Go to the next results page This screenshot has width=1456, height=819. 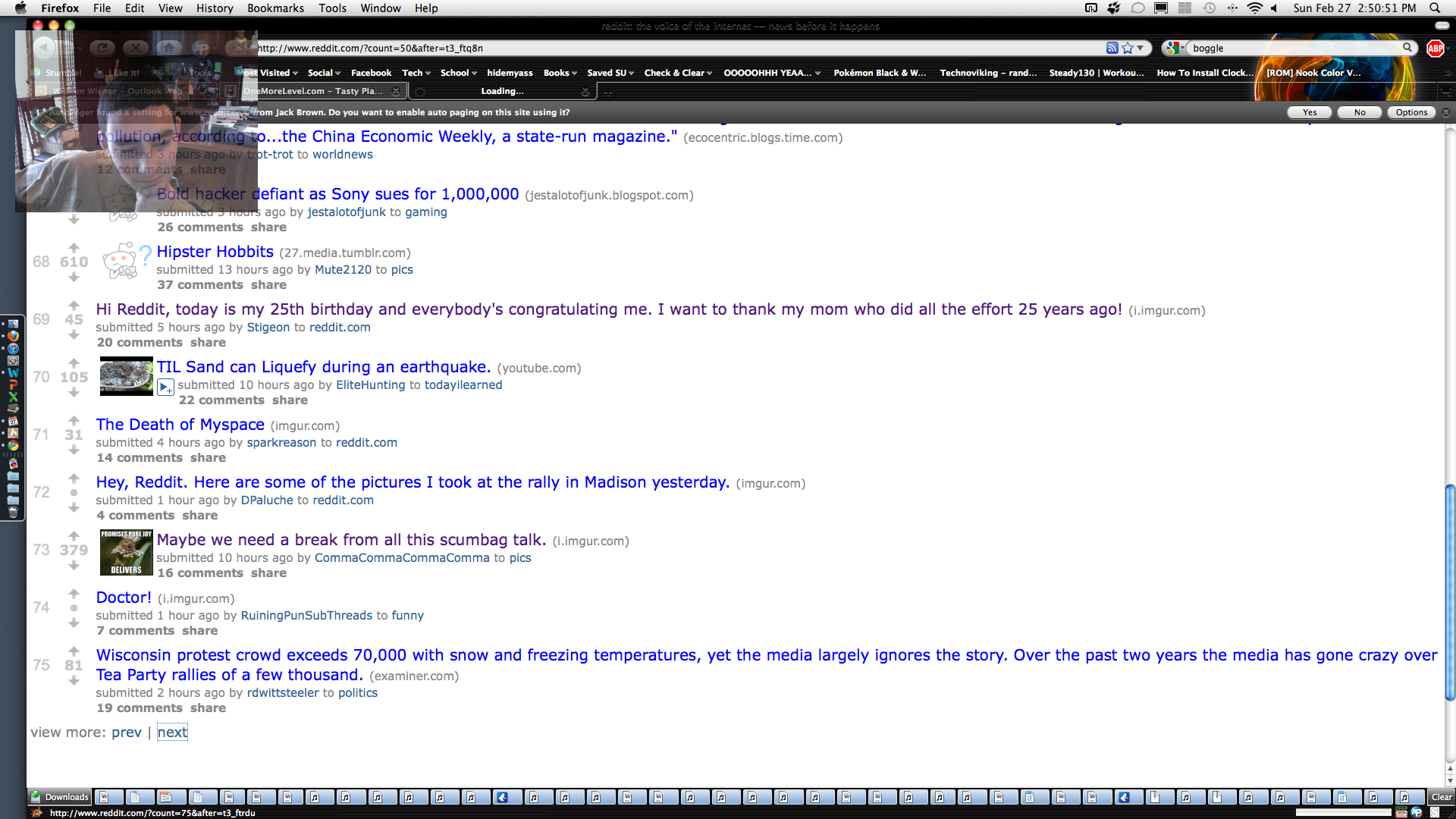pos(172,733)
